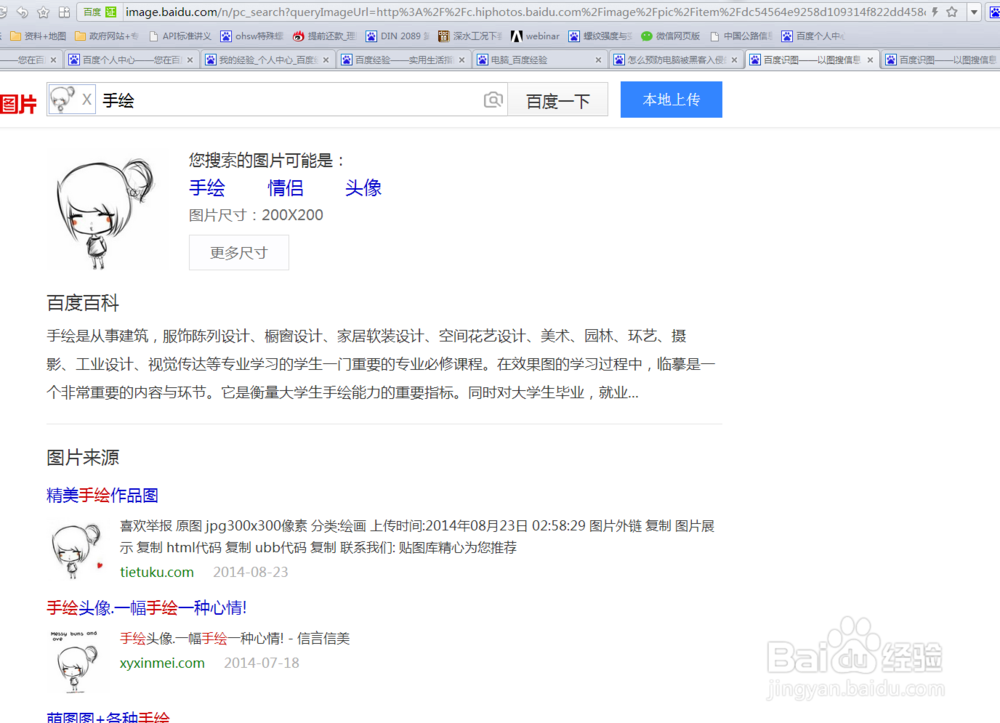
Task: Click the xyxinmei.com result thumbnail
Action: [x=75, y=661]
